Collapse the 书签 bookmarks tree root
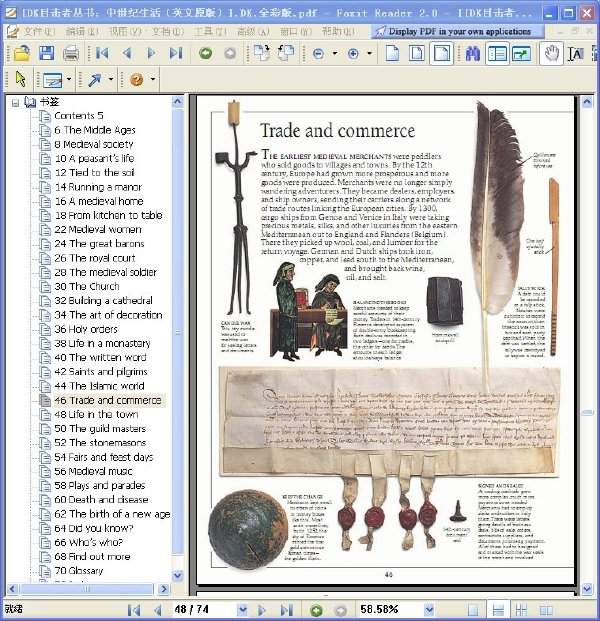The image size is (600, 621). coord(15,103)
